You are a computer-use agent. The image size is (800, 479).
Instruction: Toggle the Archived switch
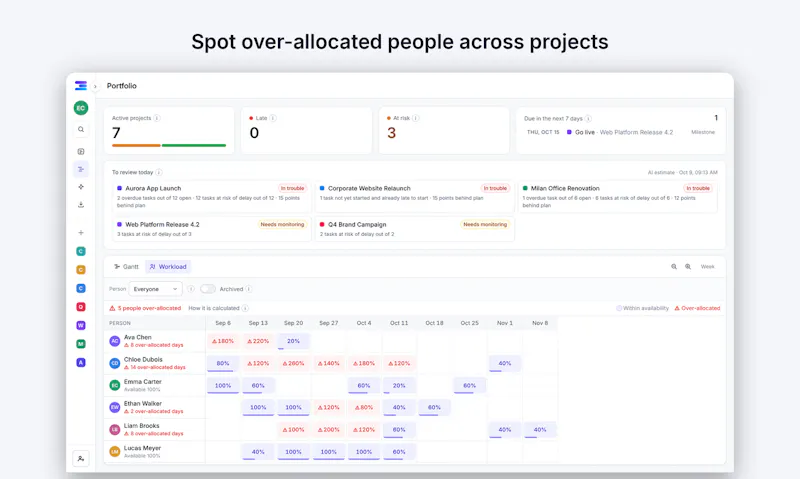pyautogui.click(x=208, y=289)
